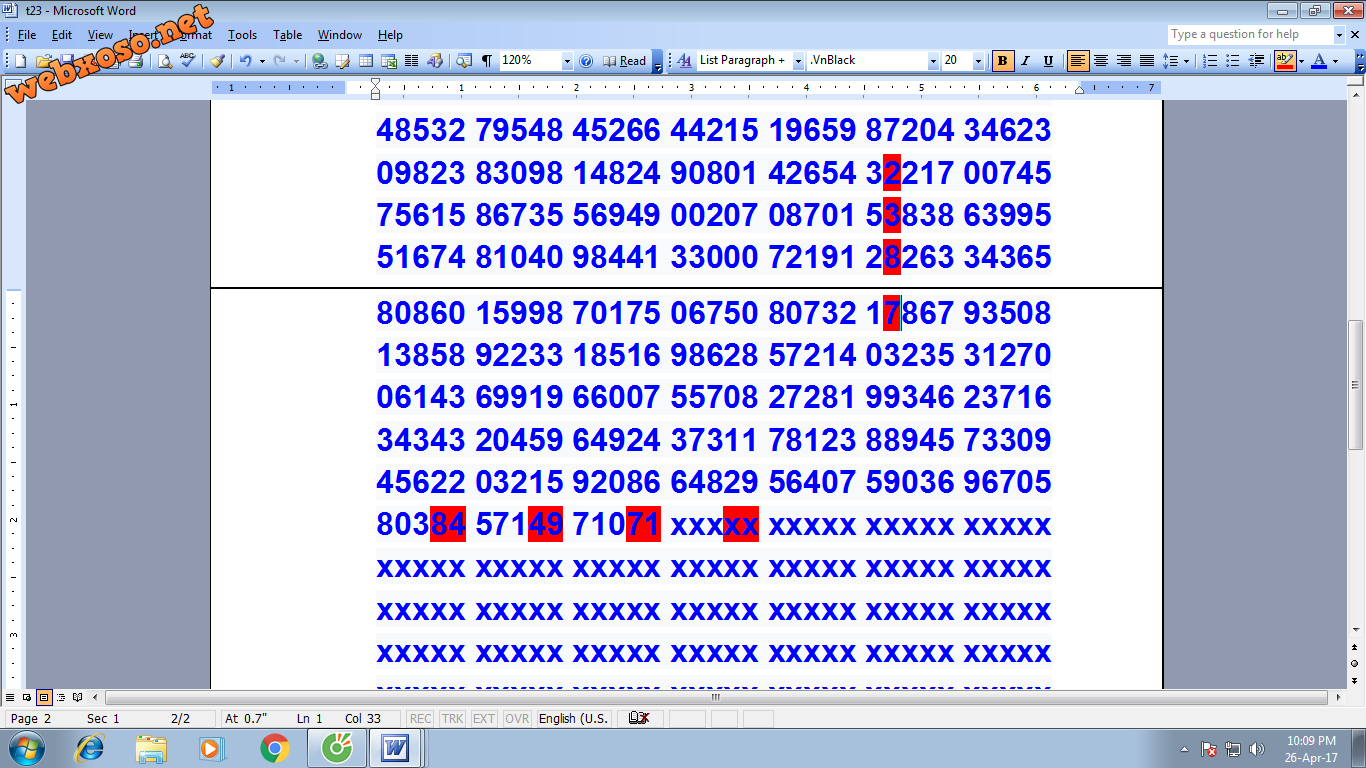Expand the Line Spacing dropdown arrow
The height and width of the screenshot is (768, 1366).
coord(1186,61)
